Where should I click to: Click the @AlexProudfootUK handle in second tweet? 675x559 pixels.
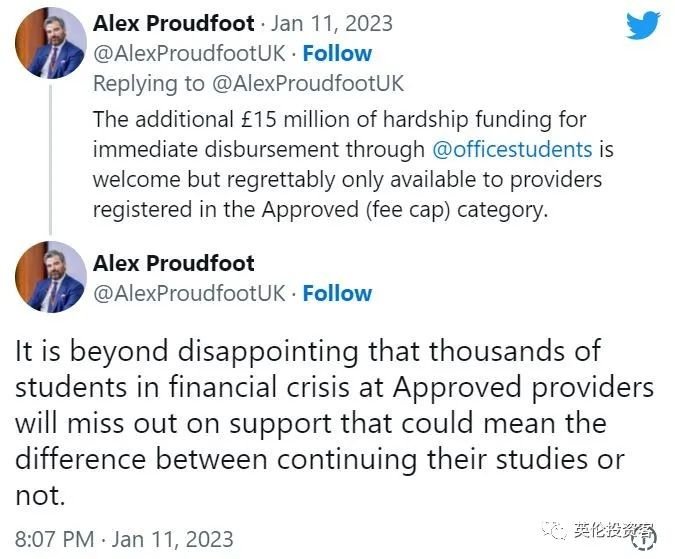point(189,293)
